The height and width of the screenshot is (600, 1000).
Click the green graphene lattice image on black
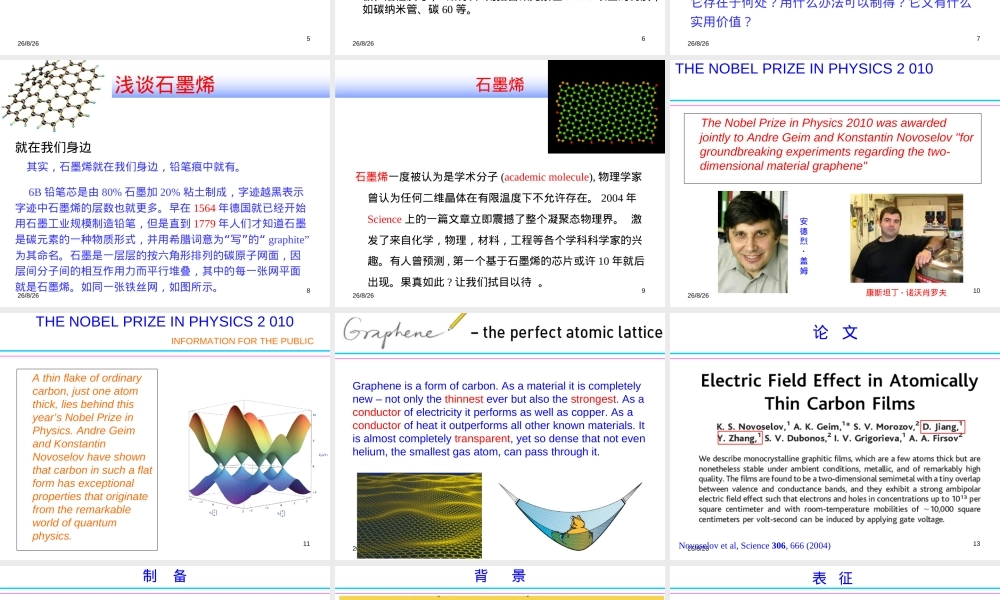[607, 107]
